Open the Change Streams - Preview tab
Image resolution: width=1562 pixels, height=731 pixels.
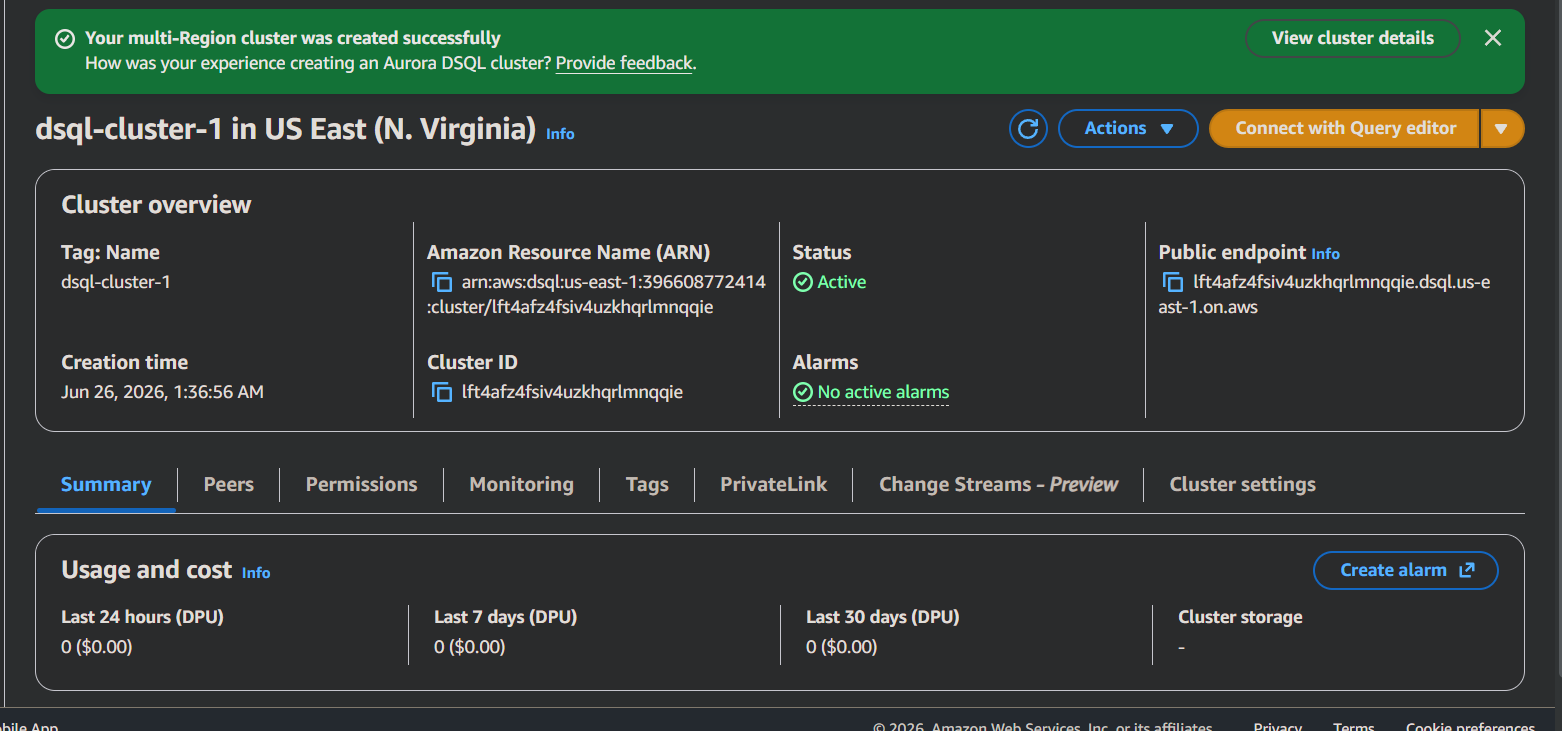point(998,485)
